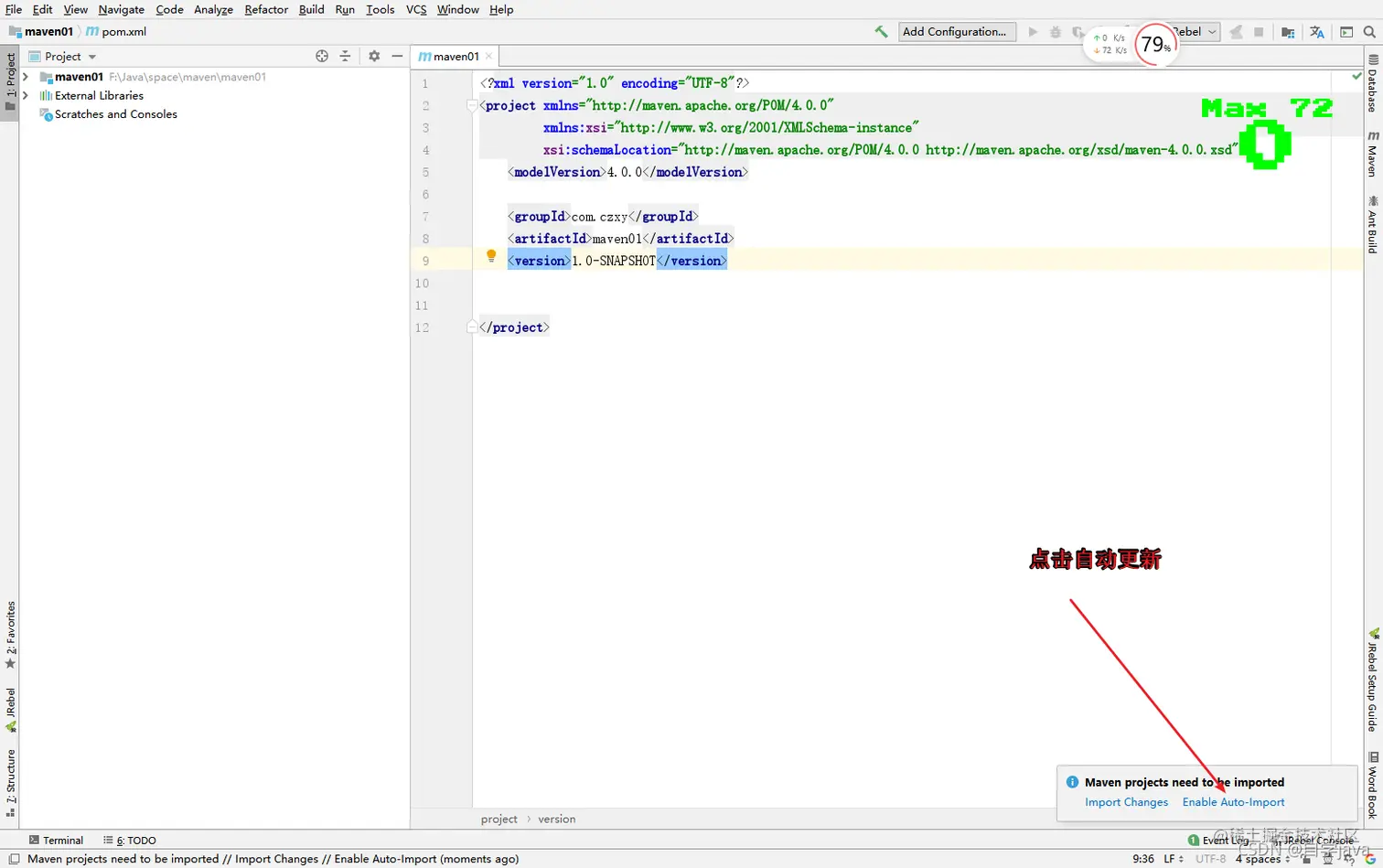Click the Debug bug icon

(x=1056, y=32)
